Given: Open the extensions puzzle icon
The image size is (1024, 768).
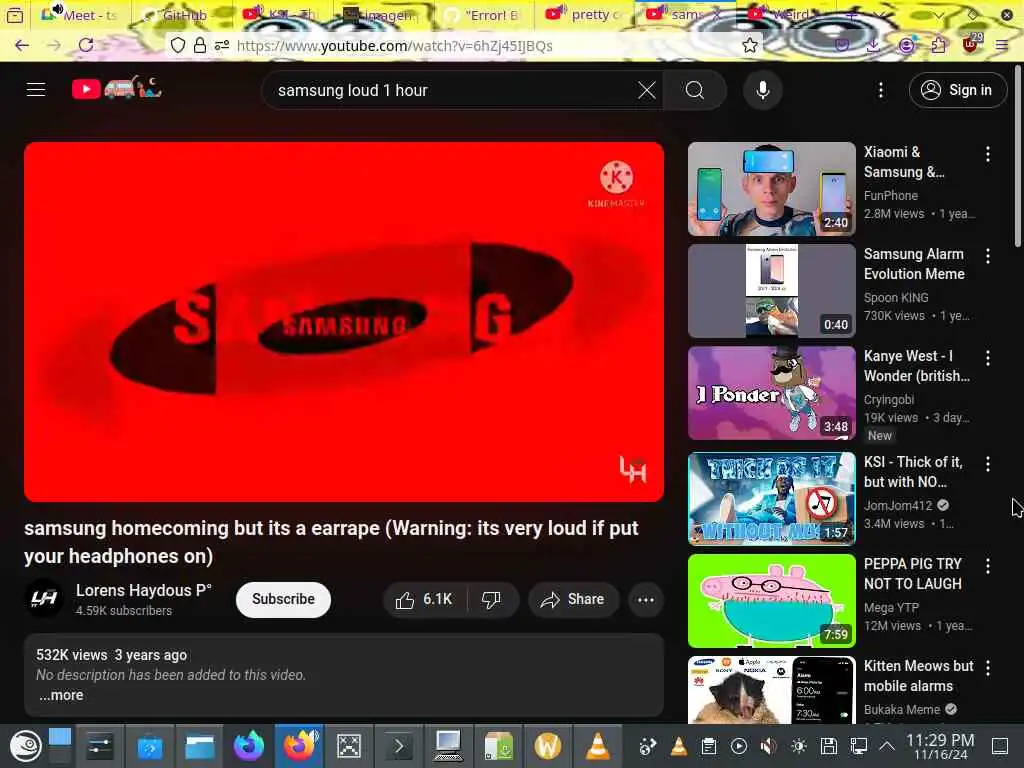Looking at the screenshot, I should (938, 45).
